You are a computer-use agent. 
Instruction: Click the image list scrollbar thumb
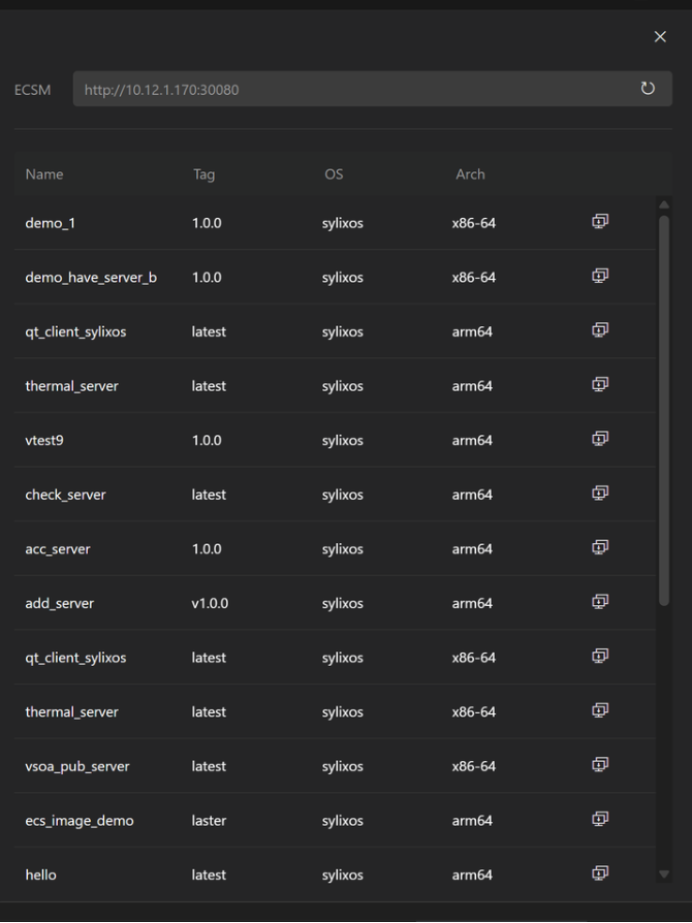coord(664,410)
